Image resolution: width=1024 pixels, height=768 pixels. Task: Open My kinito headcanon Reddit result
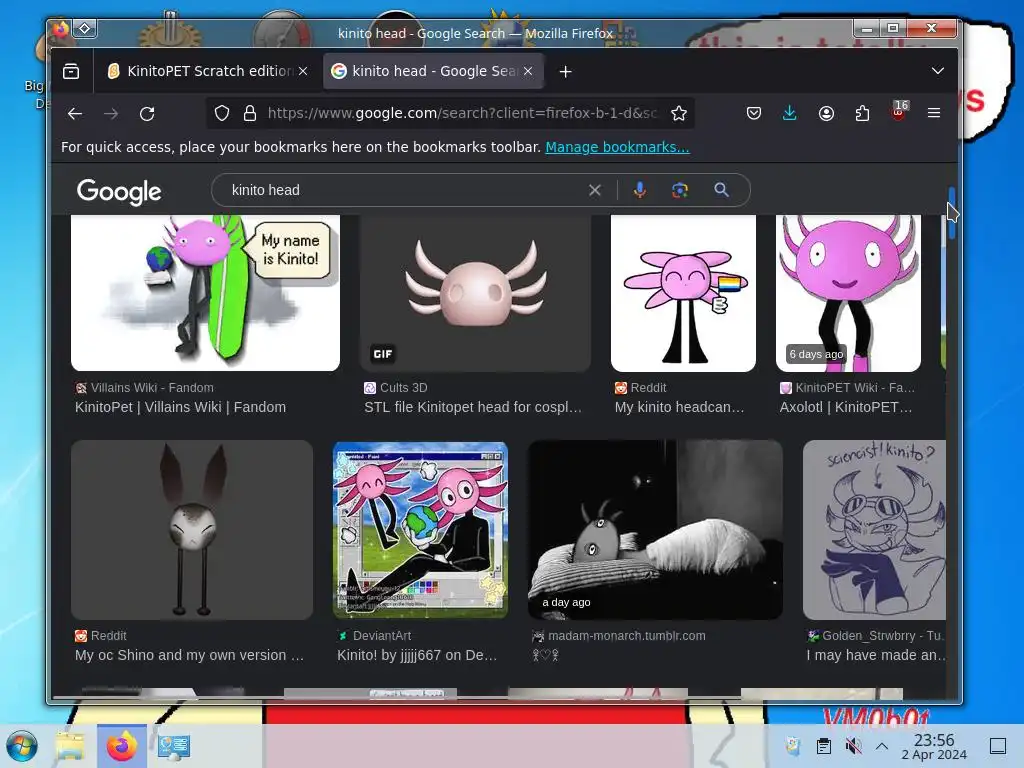(679, 407)
